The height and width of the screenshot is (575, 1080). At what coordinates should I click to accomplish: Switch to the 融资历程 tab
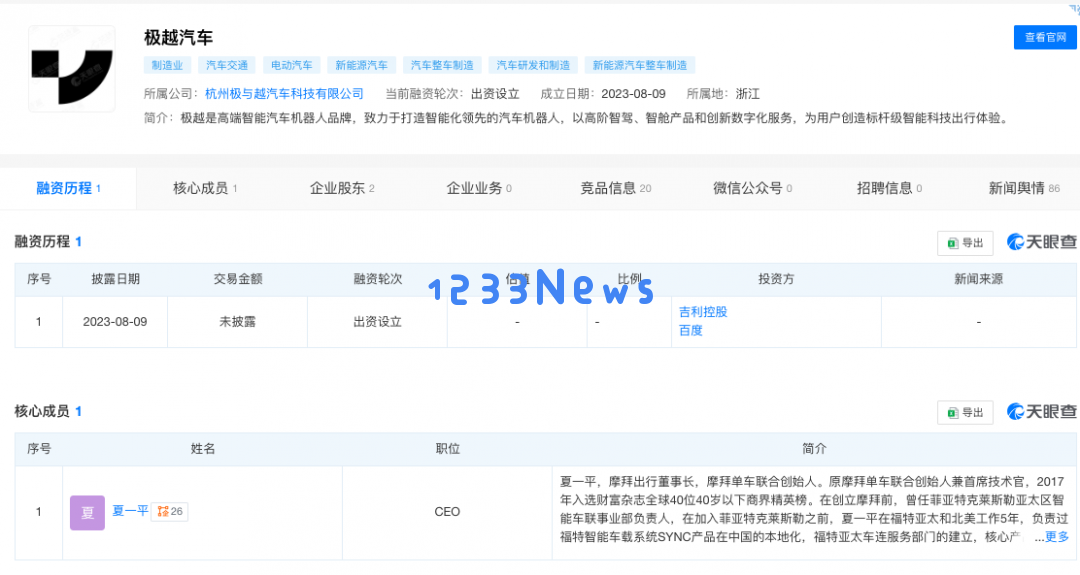click(68, 188)
